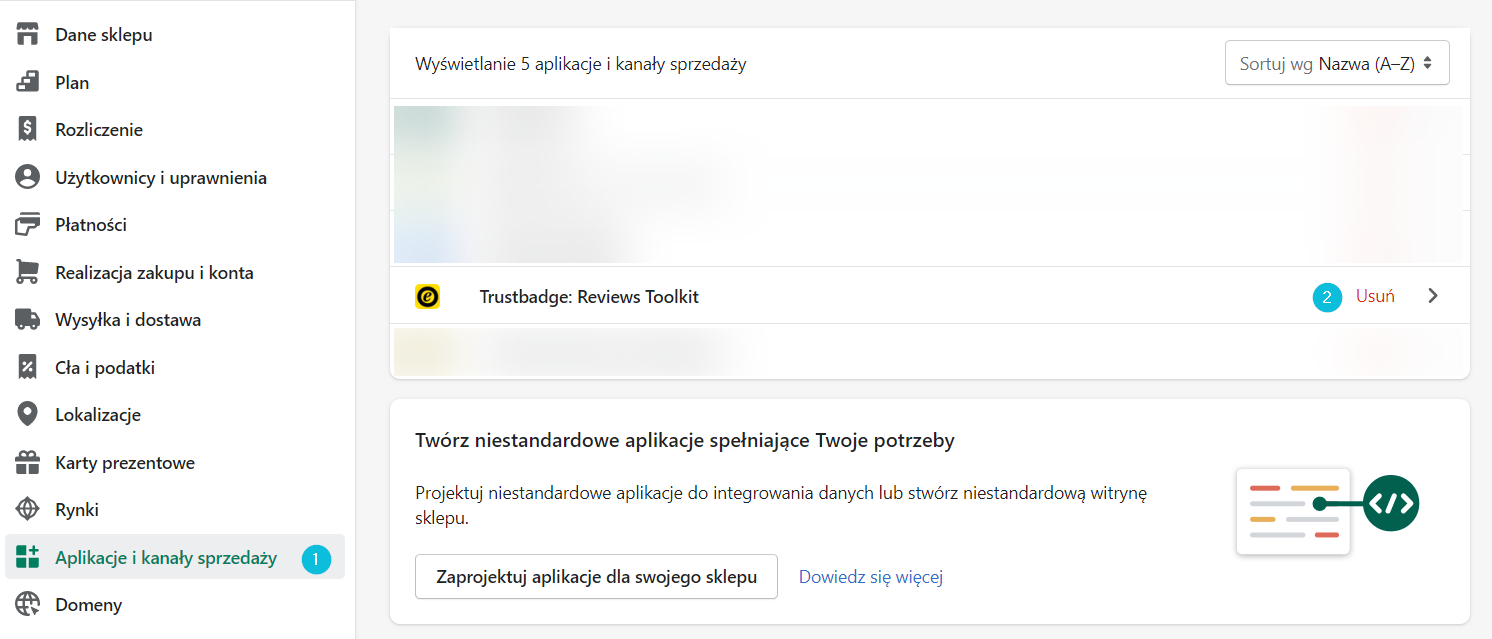Expand Trustbadge row with chevron arrow

tap(1433, 296)
